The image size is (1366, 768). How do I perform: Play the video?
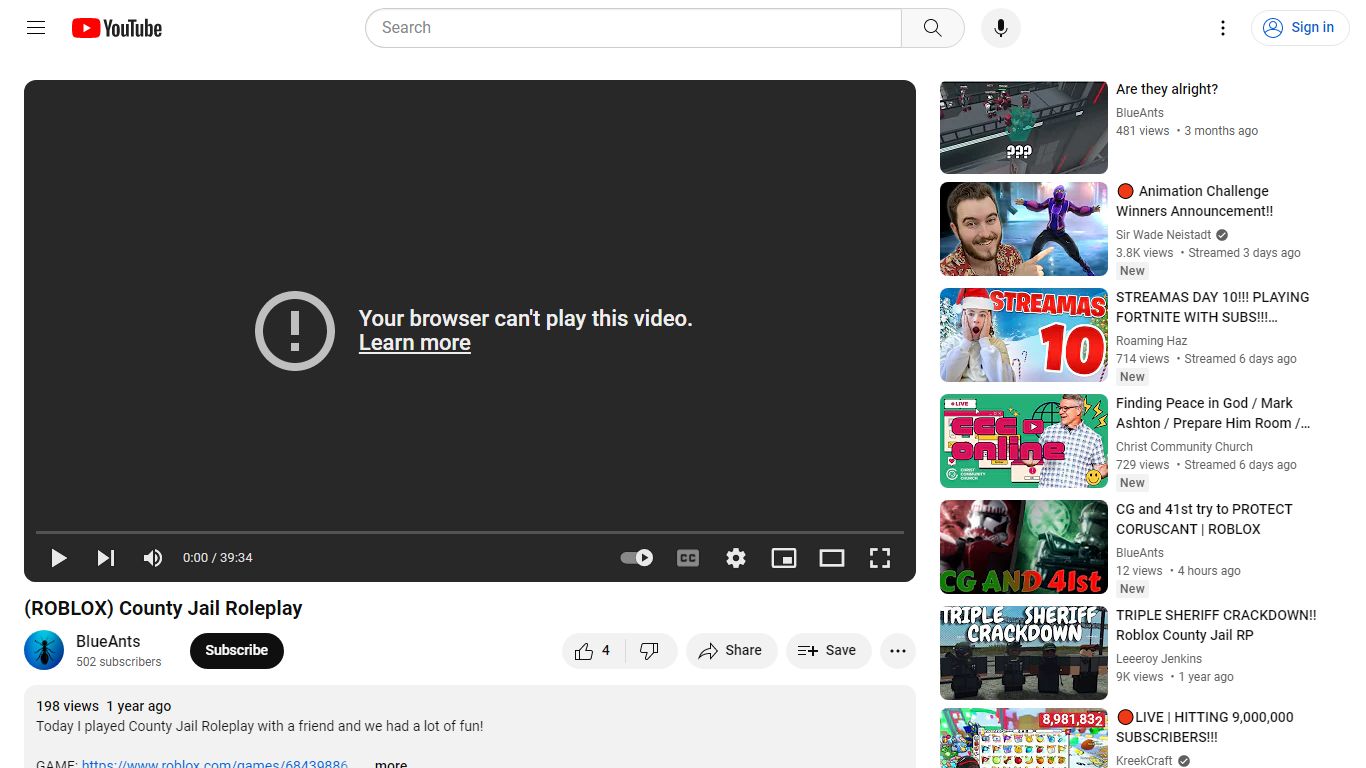point(59,558)
